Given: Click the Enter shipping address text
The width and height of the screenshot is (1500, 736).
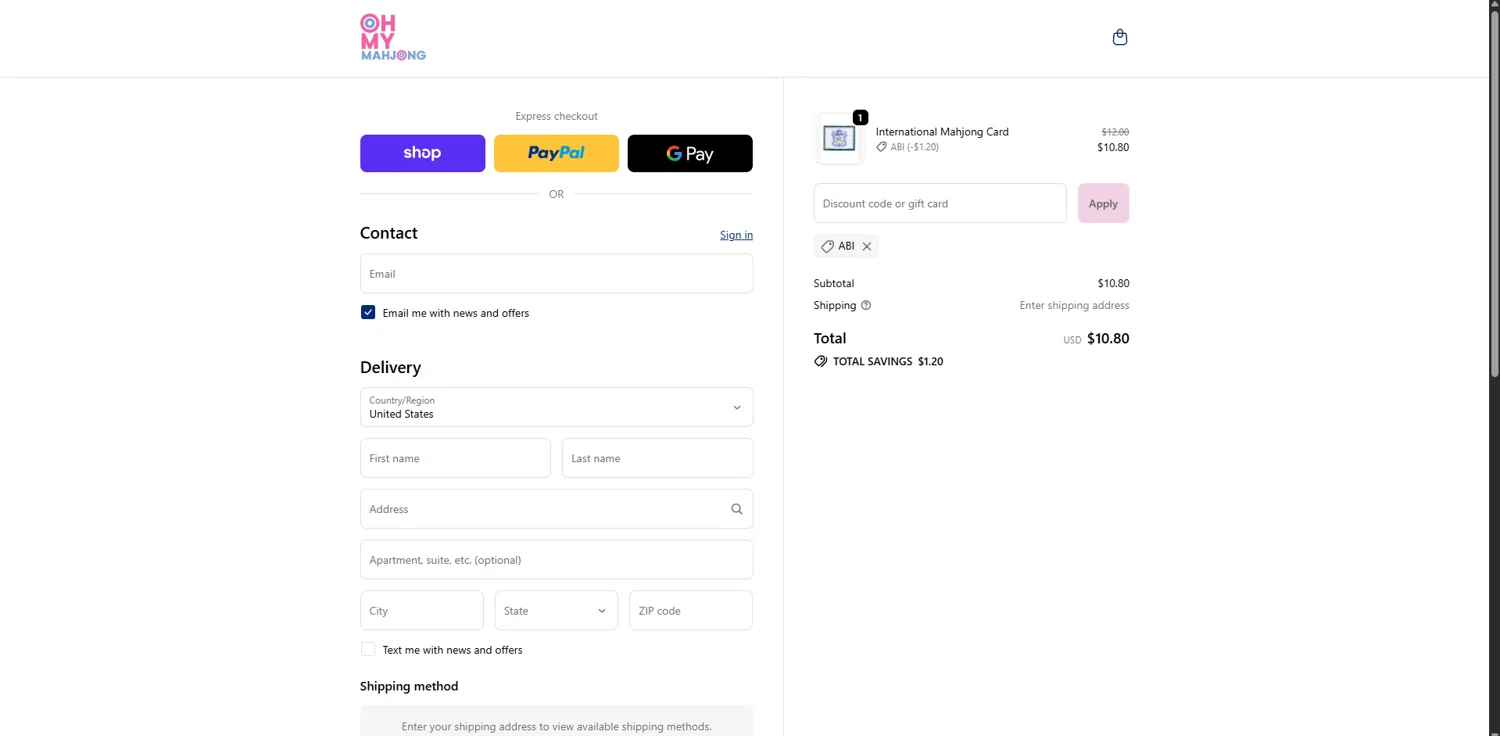Looking at the screenshot, I should tap(1074, 305).
